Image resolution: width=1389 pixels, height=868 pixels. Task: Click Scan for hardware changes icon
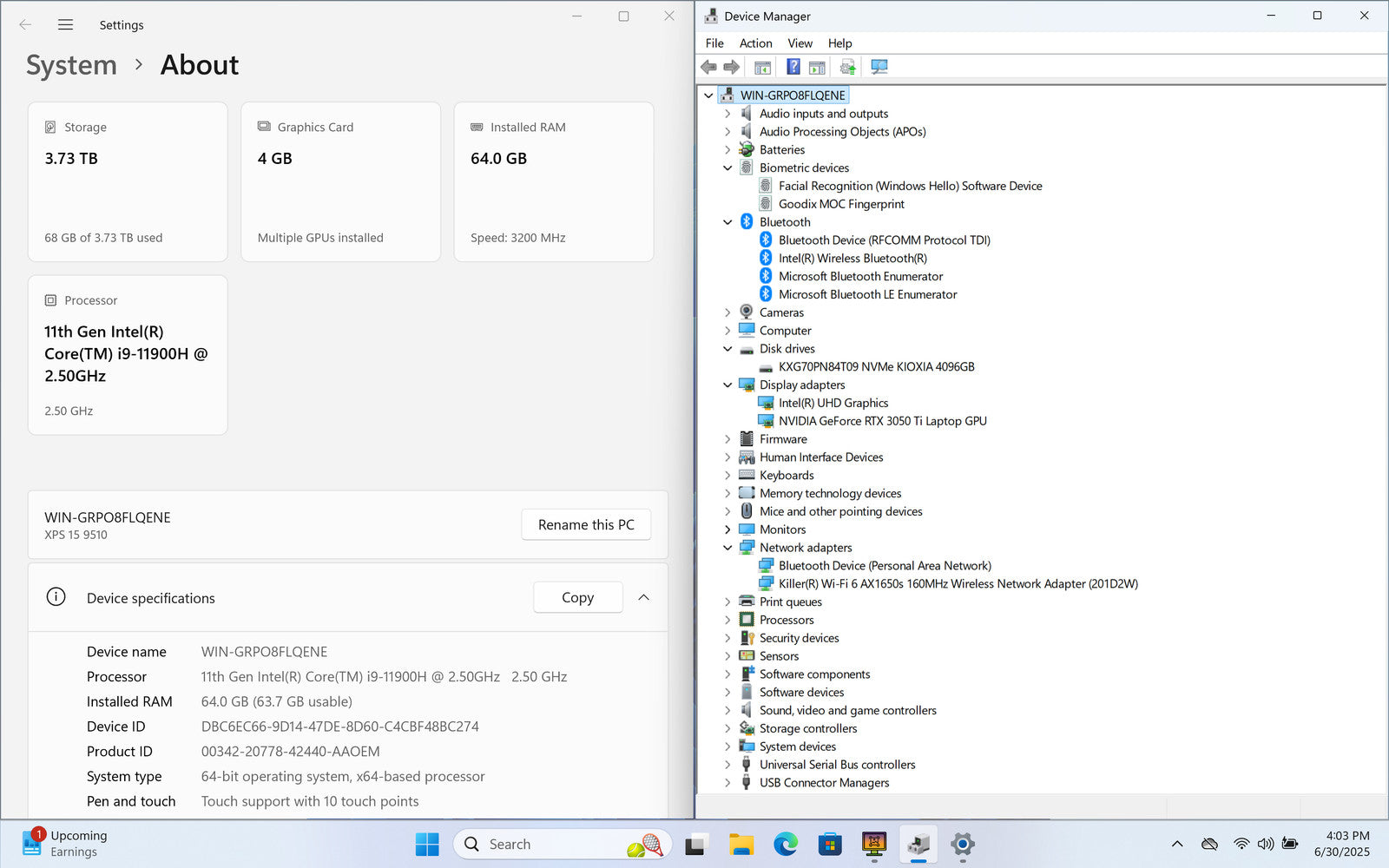pyautogui.click(x=879, y=67)
